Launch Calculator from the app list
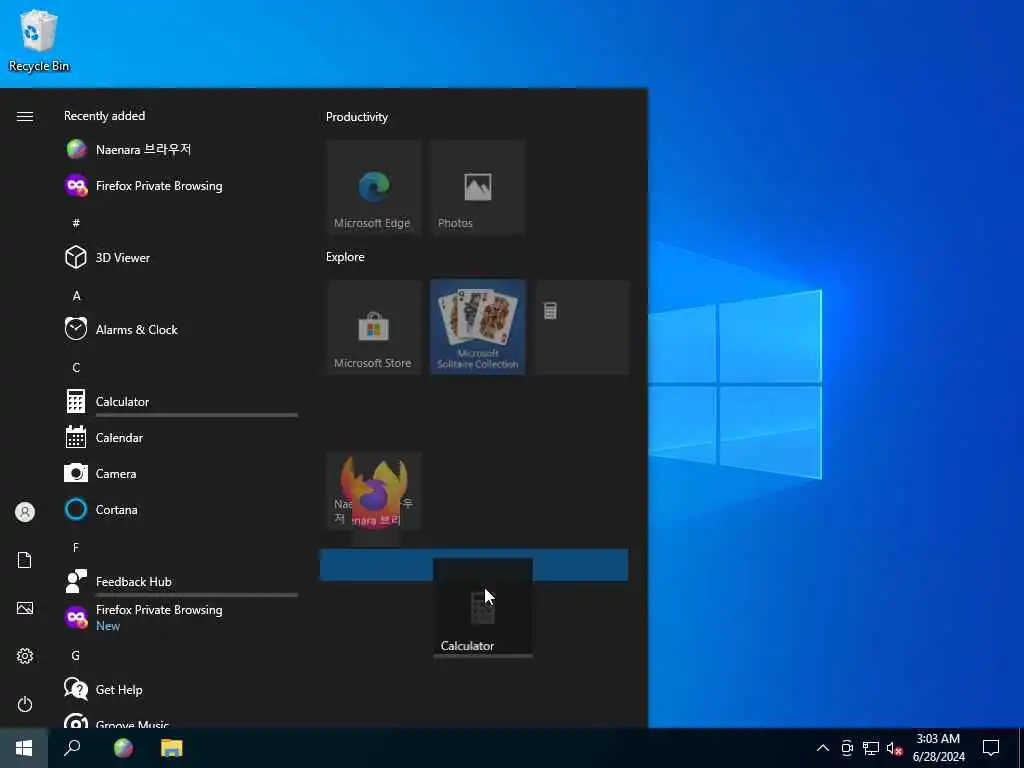Viewport: 1024px width, 768px height. pyautogui.click(x=180, y=401)
